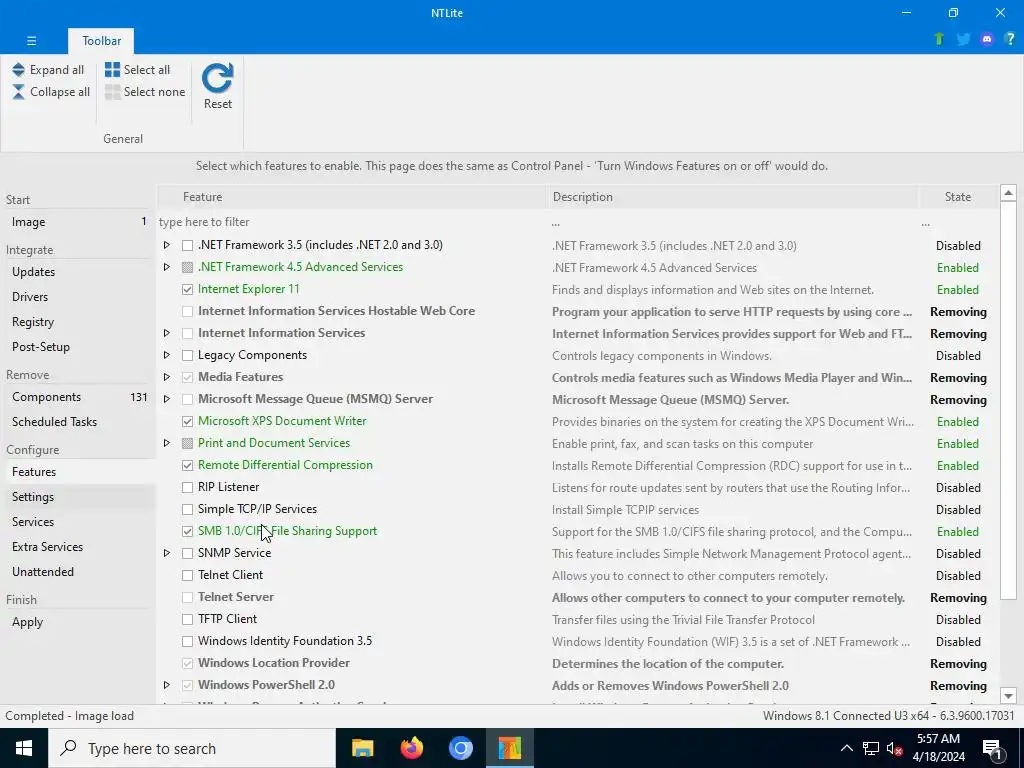
Task: Toggle Legacy Components checkbox
Action: tap(187, 355)
